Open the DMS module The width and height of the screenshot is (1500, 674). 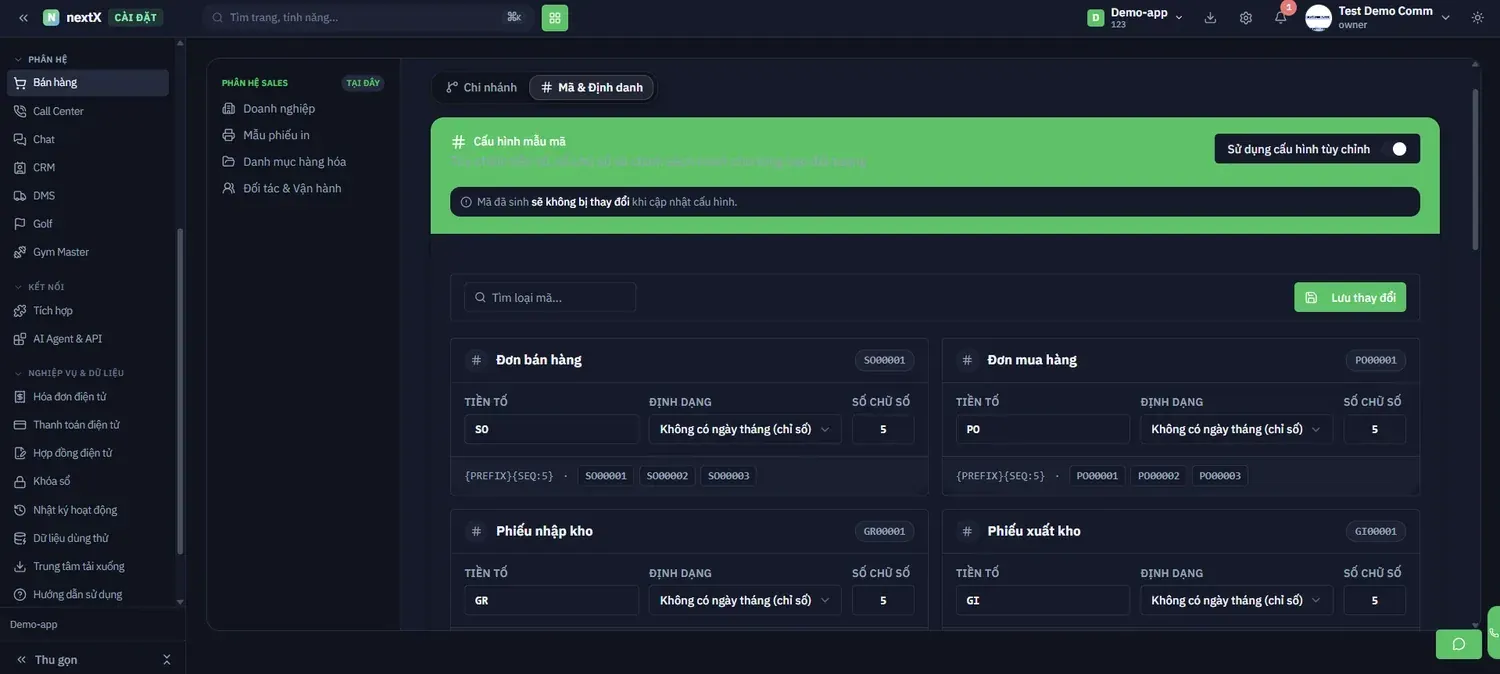(x=87, y=195)
